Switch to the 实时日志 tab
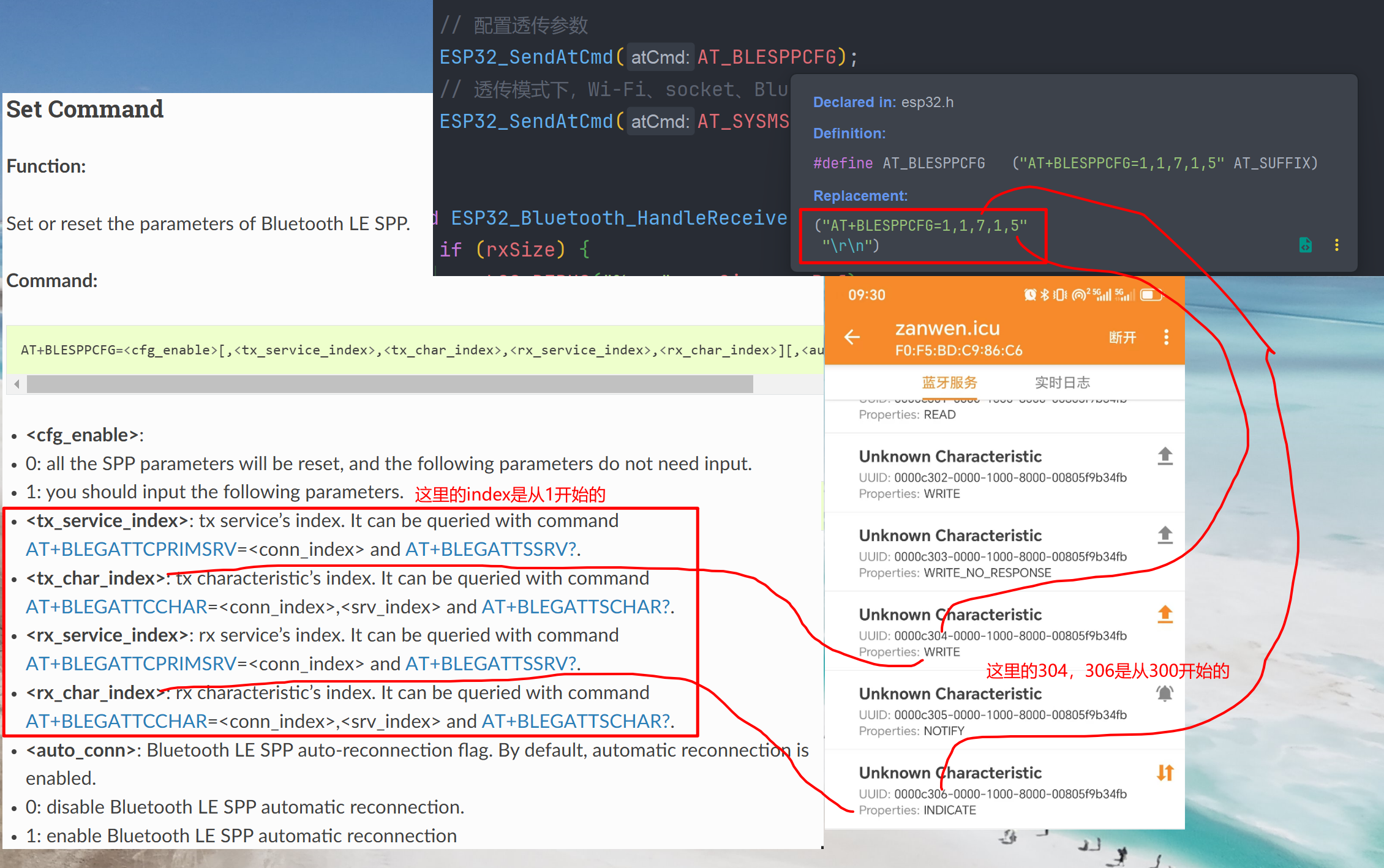1384x868 pixels. [x=1062, y=383]
